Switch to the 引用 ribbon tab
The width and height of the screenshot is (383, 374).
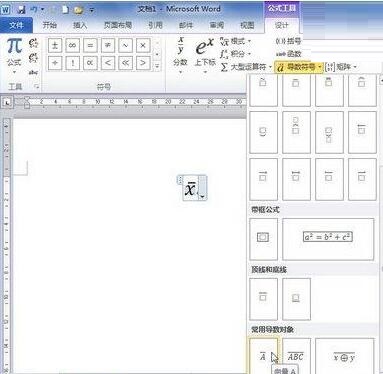pos(155,25)
